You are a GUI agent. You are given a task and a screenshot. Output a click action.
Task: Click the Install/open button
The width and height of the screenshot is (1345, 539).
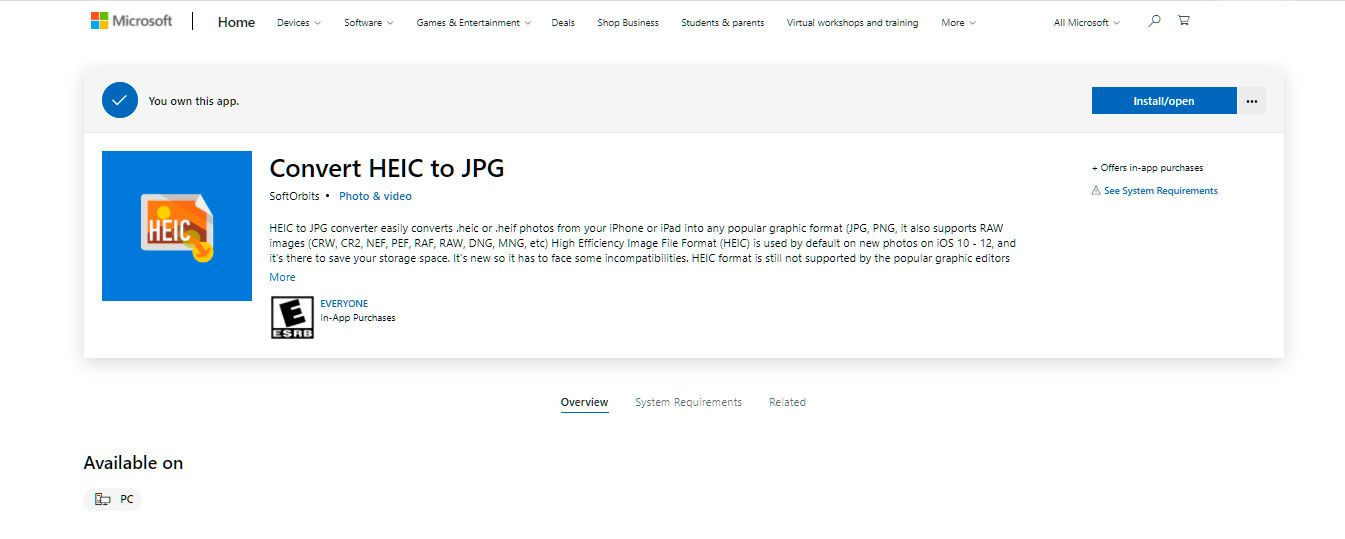pyautogui.click(x=1164, y=101)
